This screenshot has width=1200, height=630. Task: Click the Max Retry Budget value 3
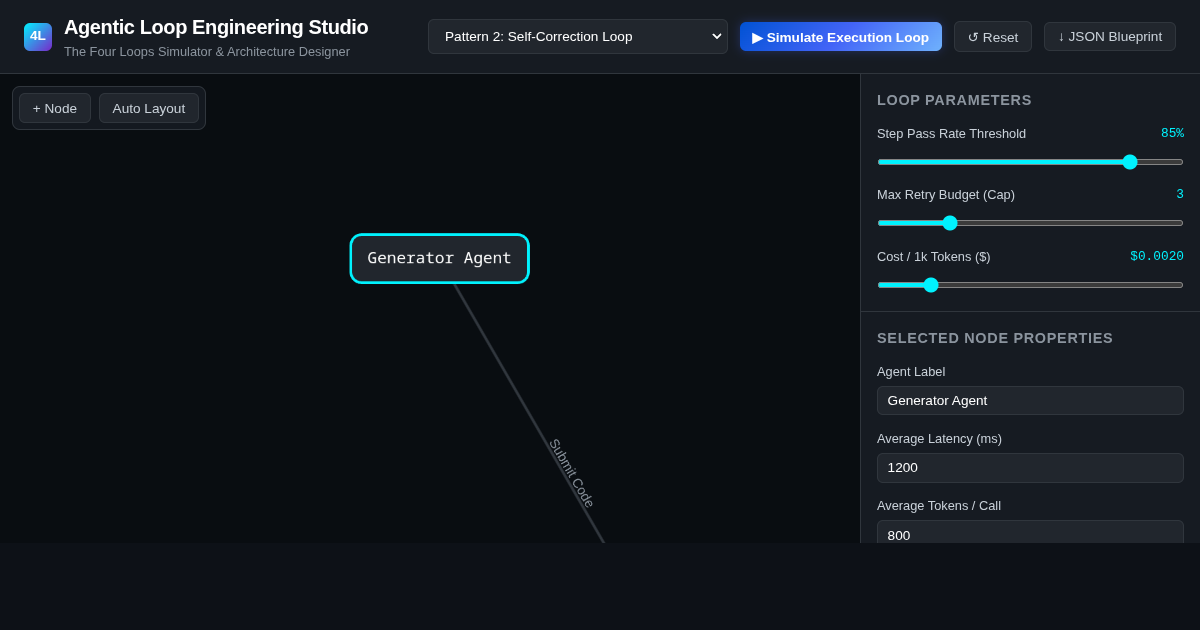pos(1180,194)
